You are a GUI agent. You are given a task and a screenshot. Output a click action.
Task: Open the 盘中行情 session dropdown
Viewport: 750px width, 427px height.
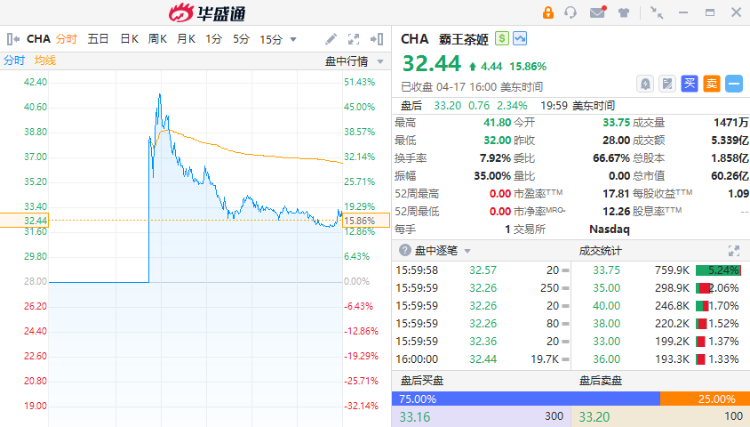click(354, 61)
